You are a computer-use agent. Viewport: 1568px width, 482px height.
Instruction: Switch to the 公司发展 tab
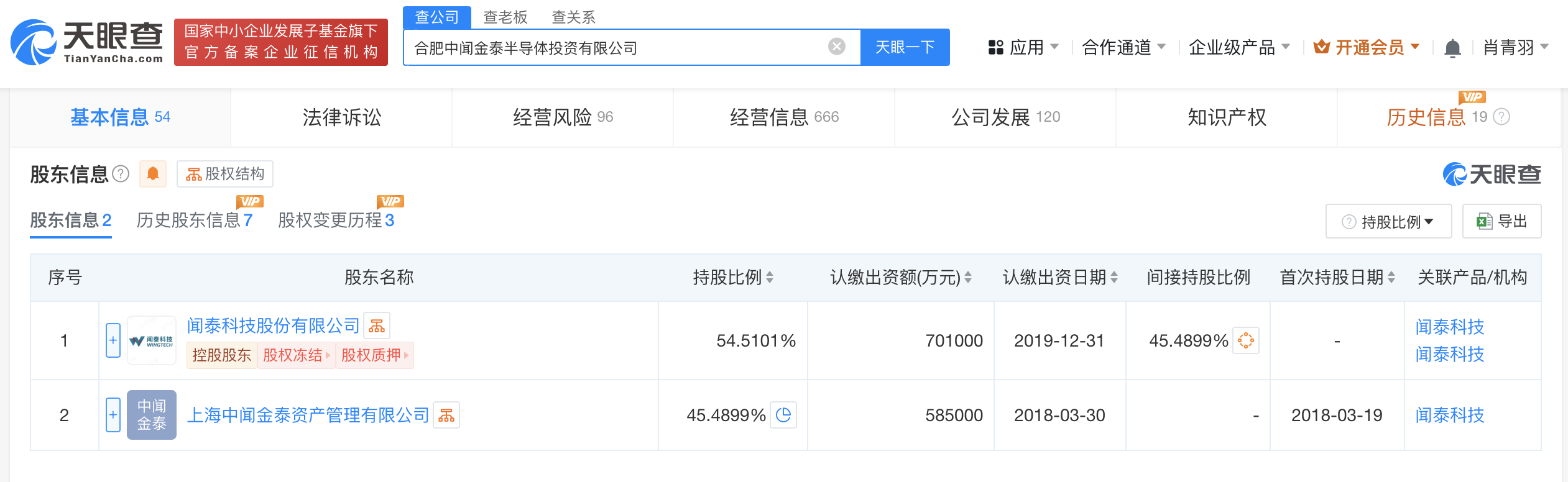click(1006, 117)
